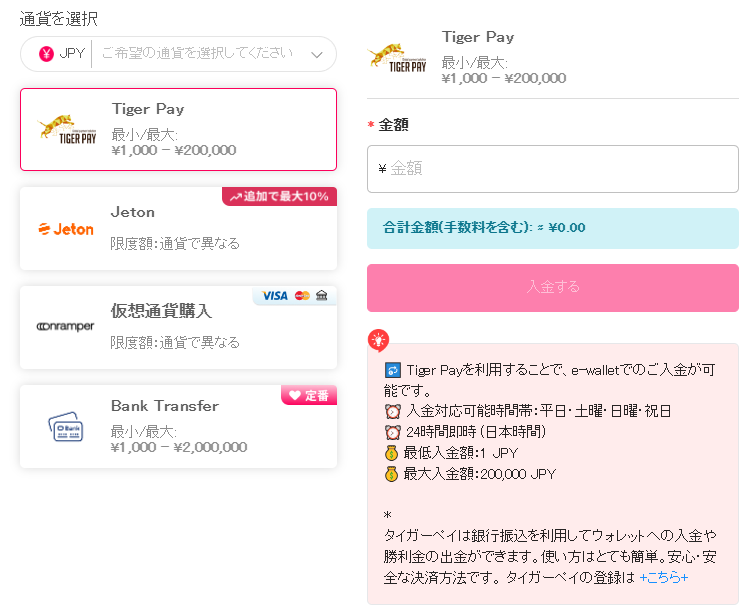
Task: Click the 最大入金額:200,000 JPY text
Action: coord(479,474)
